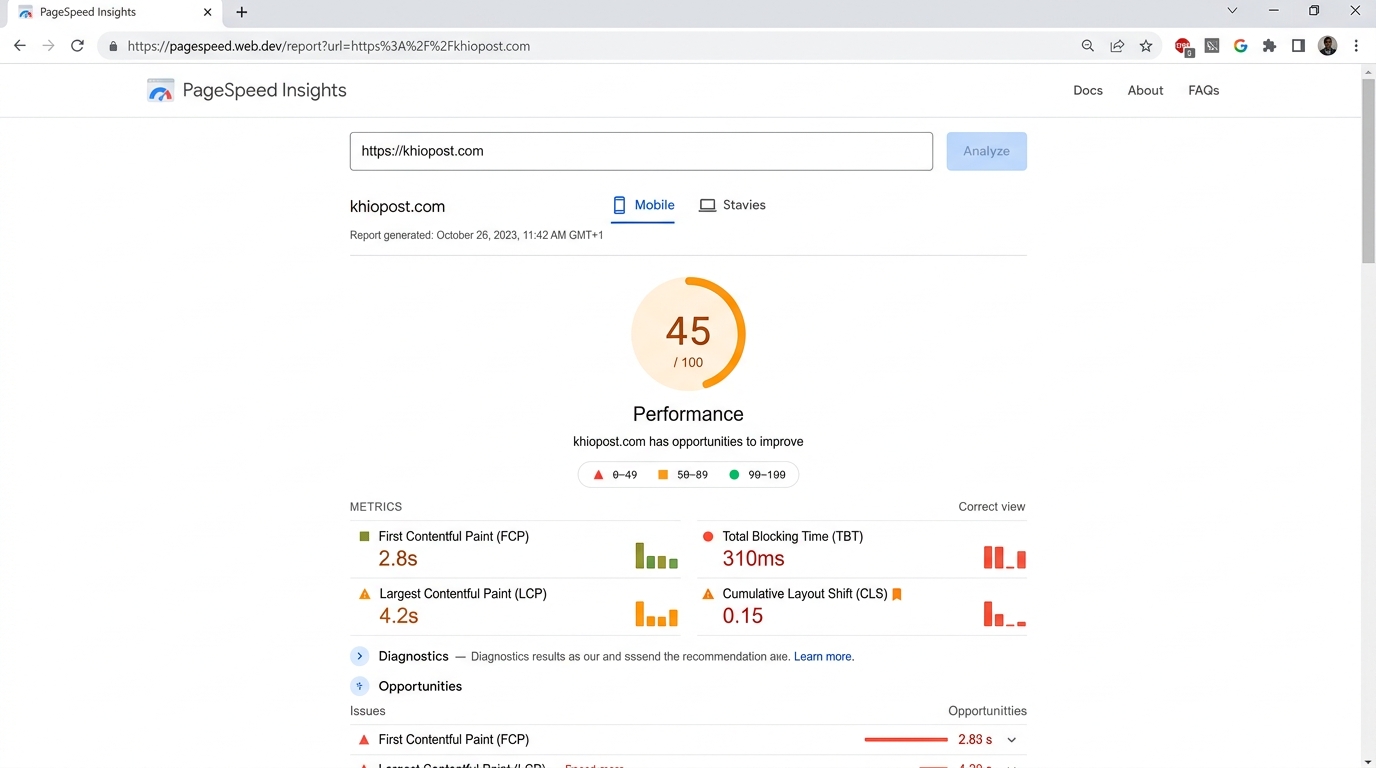The height and width of the screenshot is (768, 1376).
Task: Open the zoom magnifier icon in address bar
Action: [1088, 46]
